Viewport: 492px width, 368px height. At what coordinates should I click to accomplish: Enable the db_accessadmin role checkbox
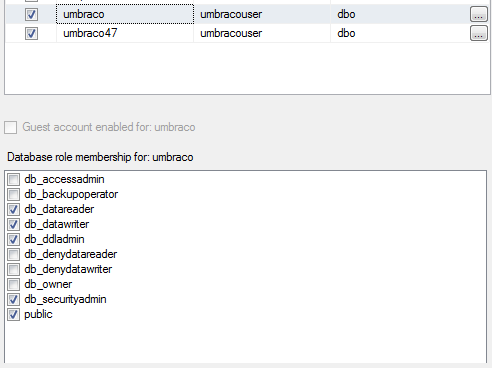tap(13, 179)
